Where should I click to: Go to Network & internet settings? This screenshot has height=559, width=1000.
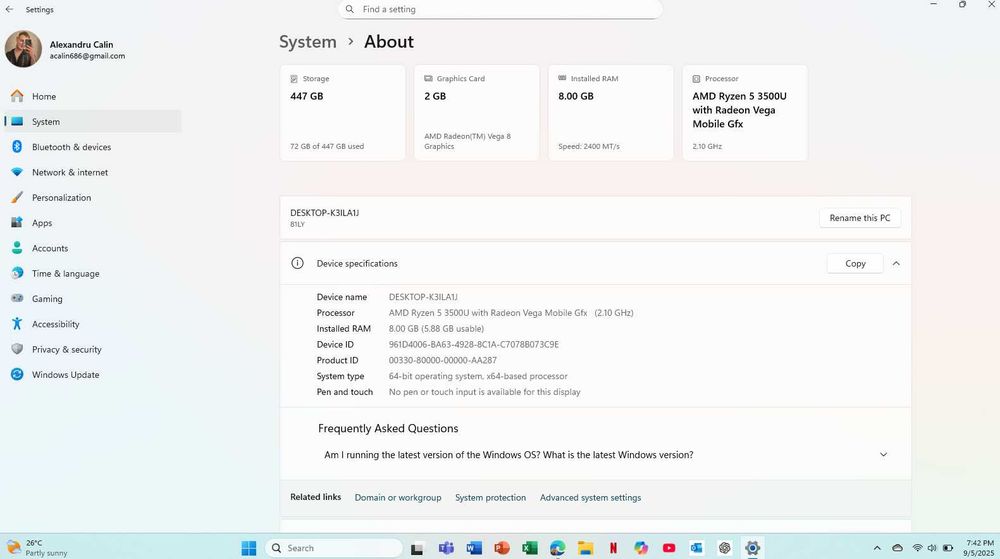pyautogui.click(x=92, y=172)
